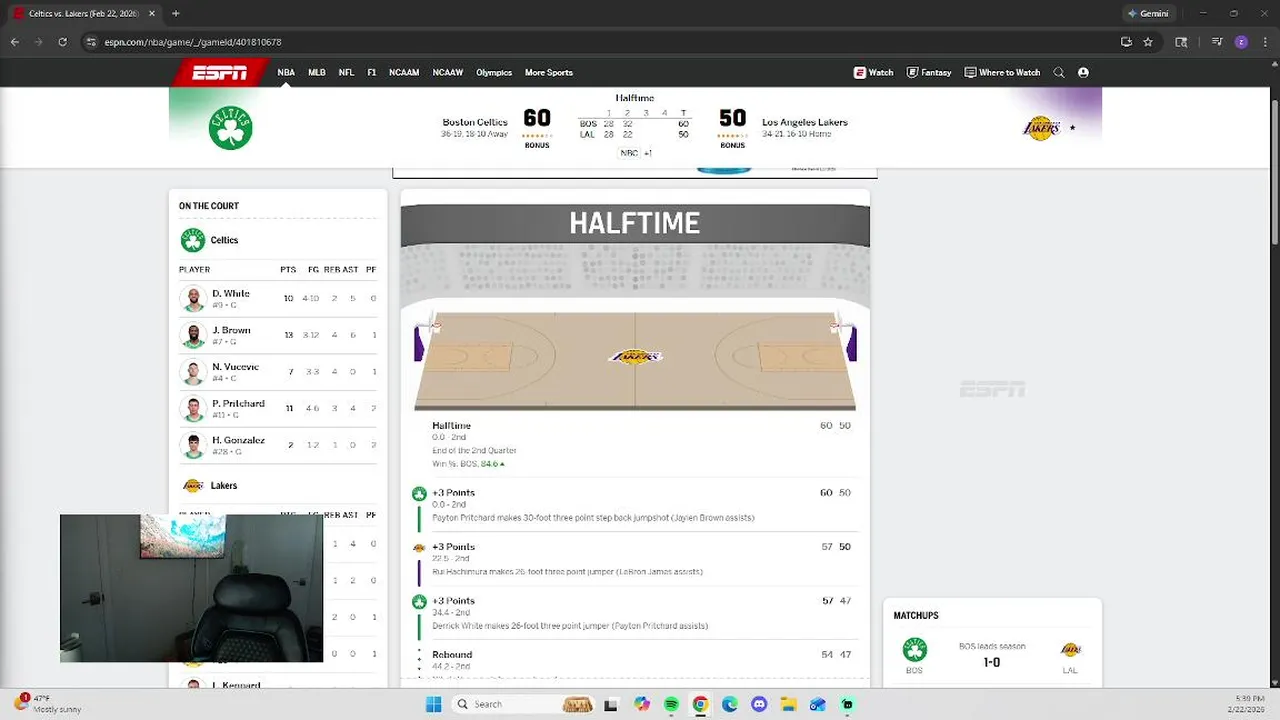Select the Olympics menu item
The height and width of the screenshot is (720, 1280).
coord(494,72)
